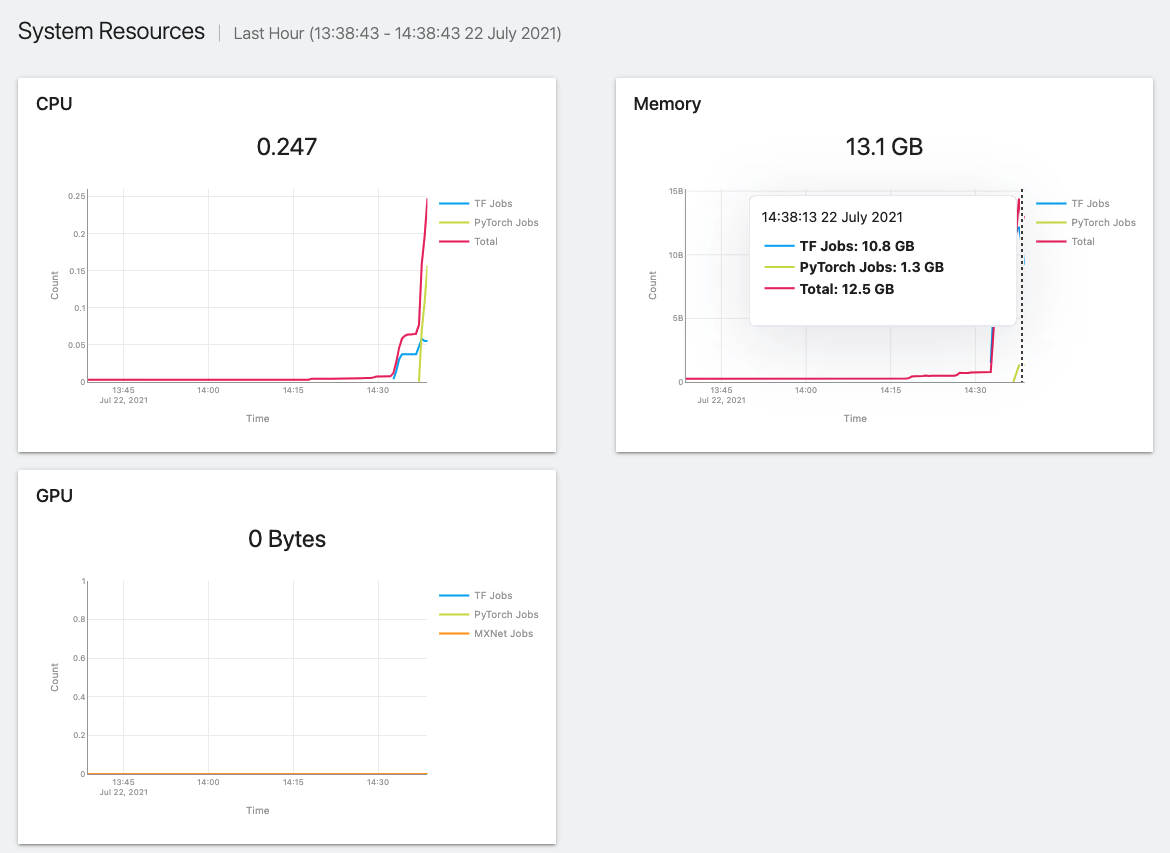Toggle TF Jobs series in CPU chart legend
Image resolution: width=1170 pixels, height=853 pixels.
pyautogui.click(x=476, y=203)
